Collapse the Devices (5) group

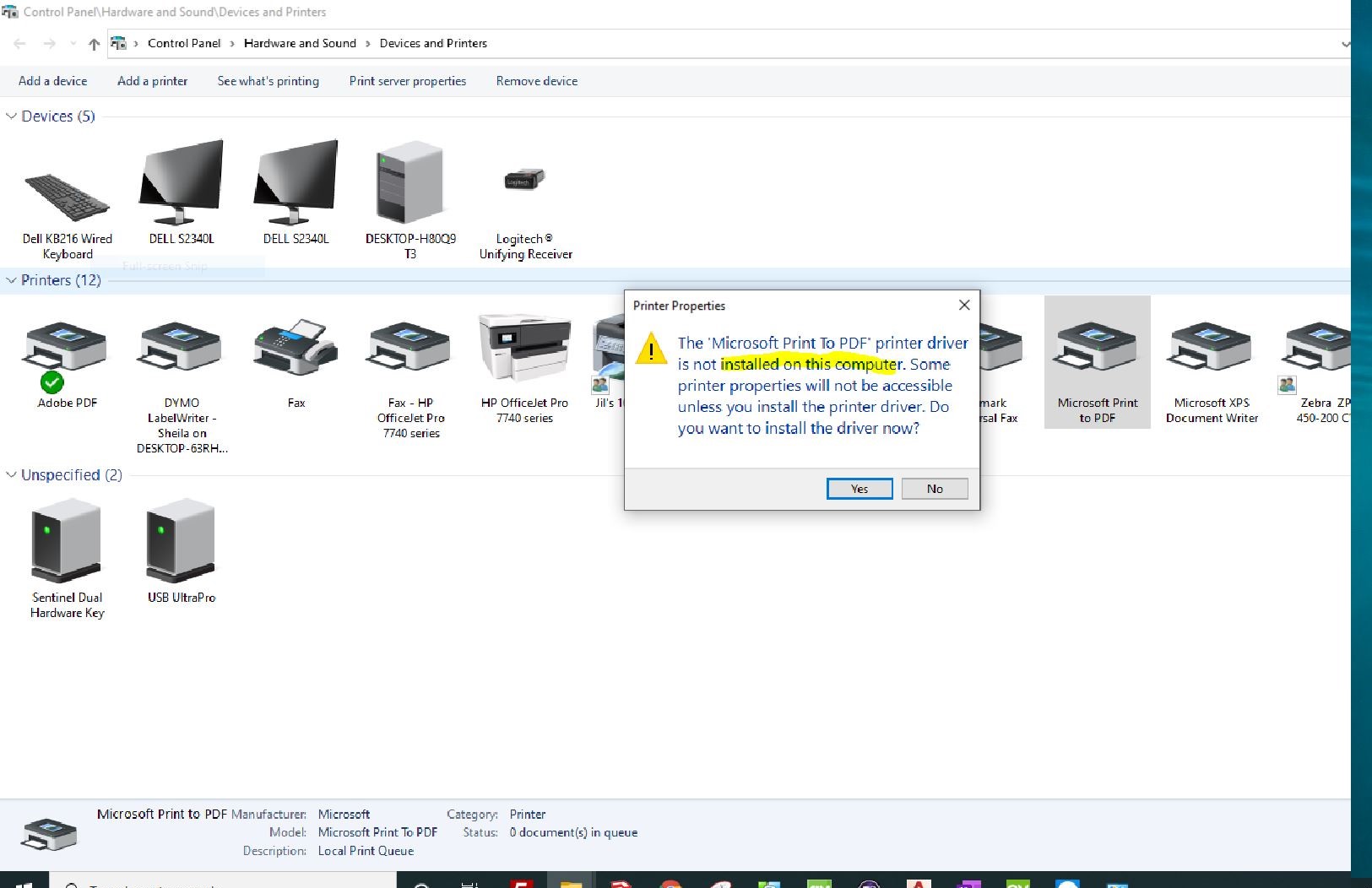[x=11, y=116]
